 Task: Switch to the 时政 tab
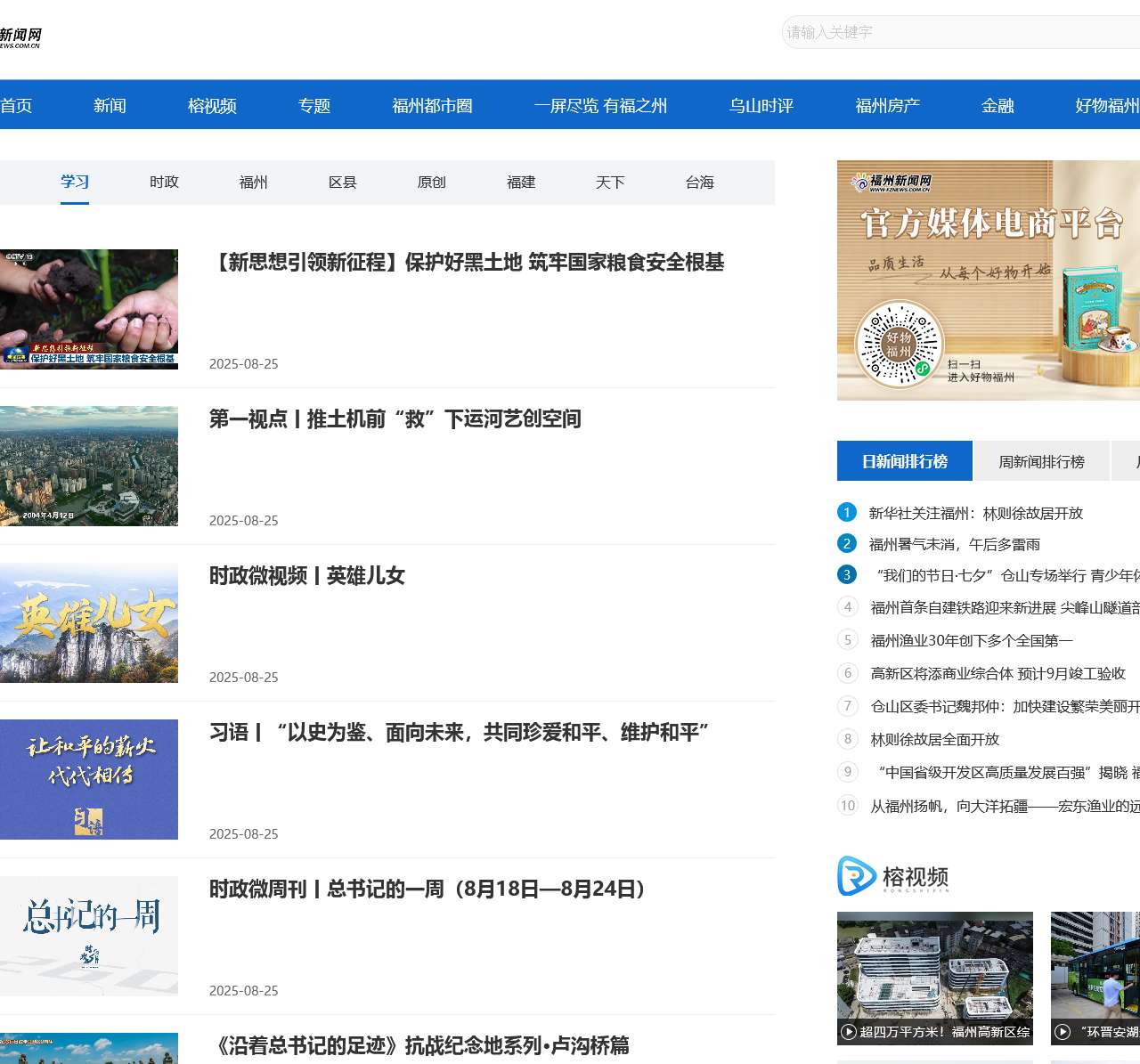coord(165,182)
